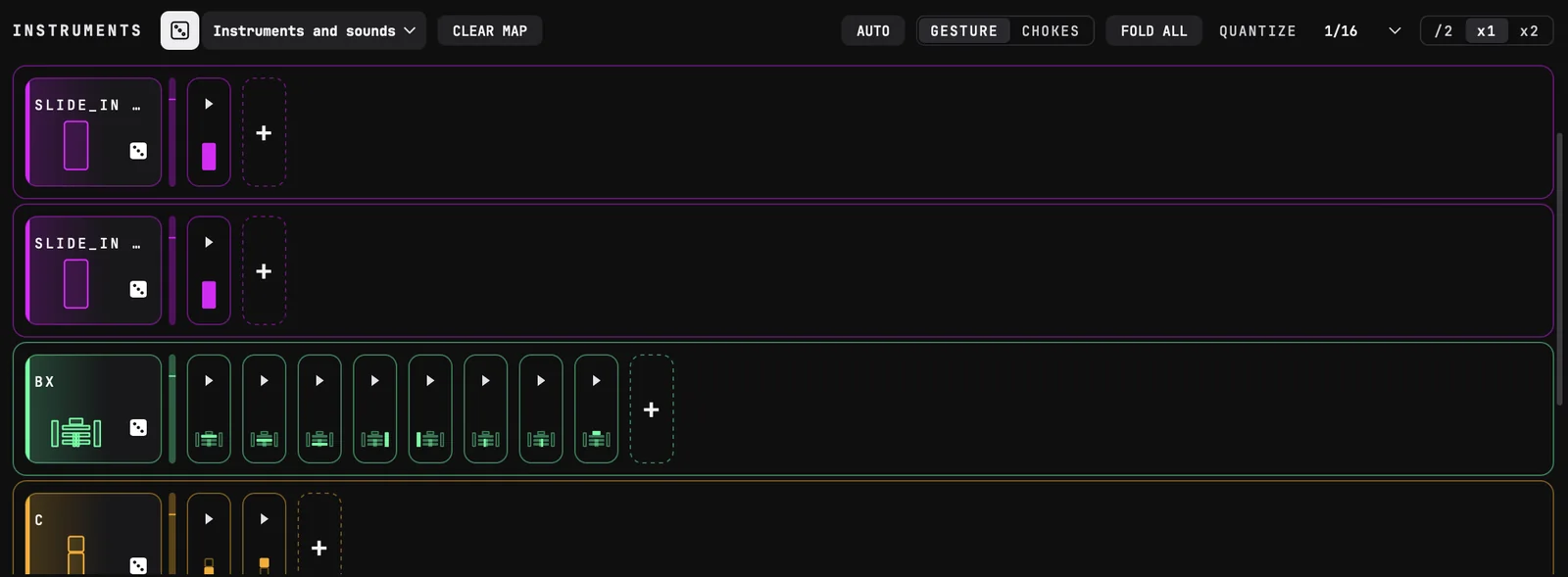Select the stacked pads icon on C card
The width and height of the screenshot is (1568, 577).
(x=76, y=555)
